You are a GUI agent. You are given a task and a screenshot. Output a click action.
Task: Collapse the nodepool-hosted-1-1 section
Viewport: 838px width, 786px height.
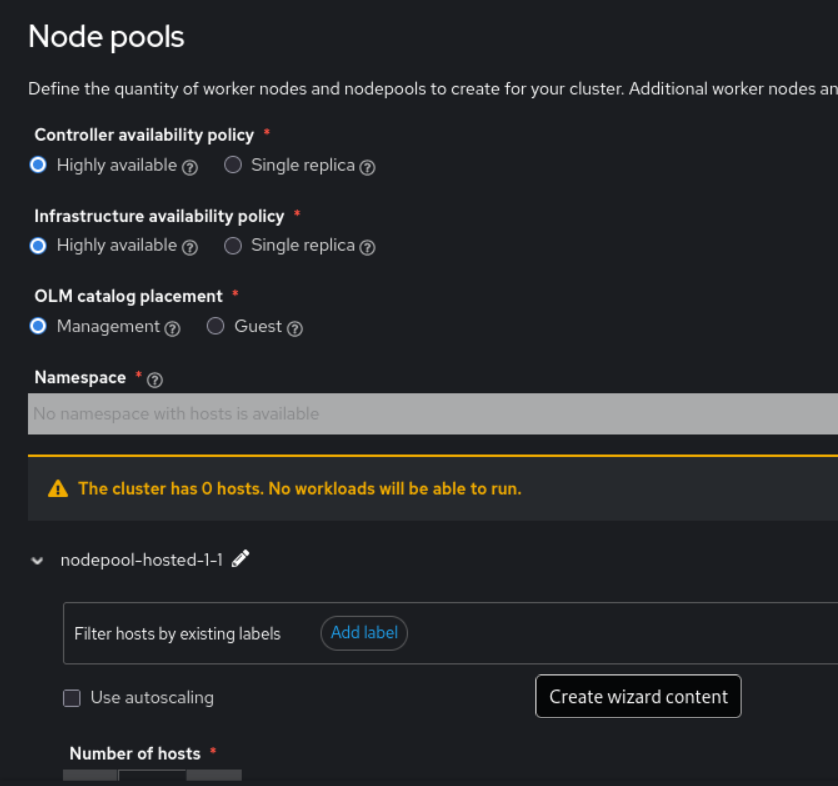(x=38, y=561)
